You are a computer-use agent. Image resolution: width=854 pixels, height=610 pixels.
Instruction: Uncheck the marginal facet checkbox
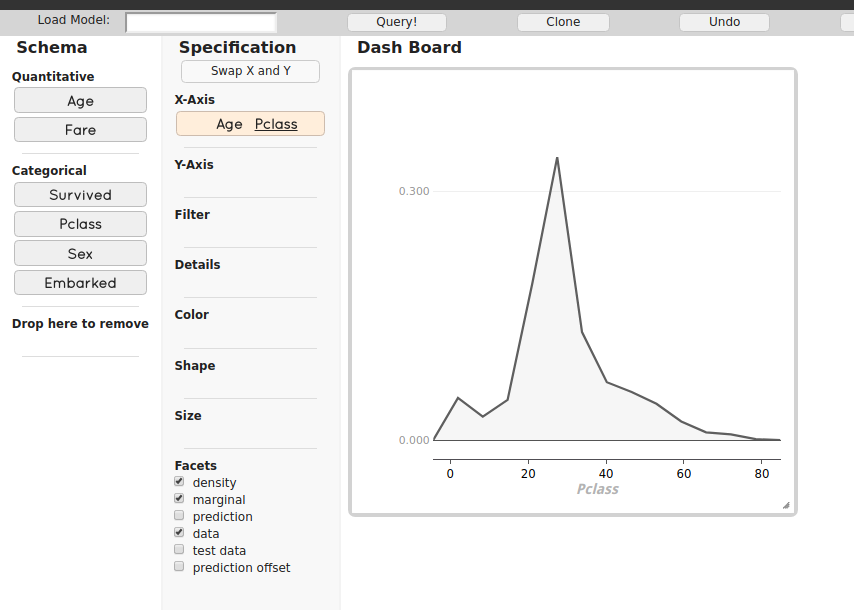point(179,498)
